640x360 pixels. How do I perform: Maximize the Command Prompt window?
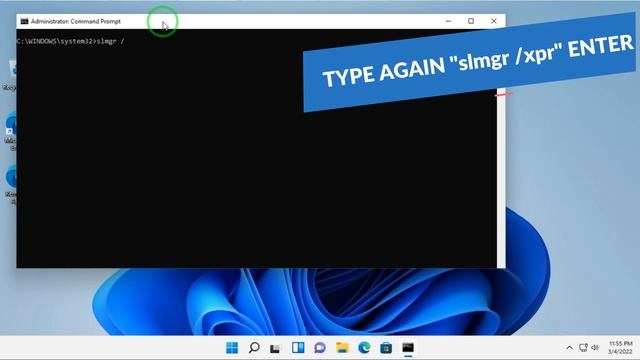471,21
